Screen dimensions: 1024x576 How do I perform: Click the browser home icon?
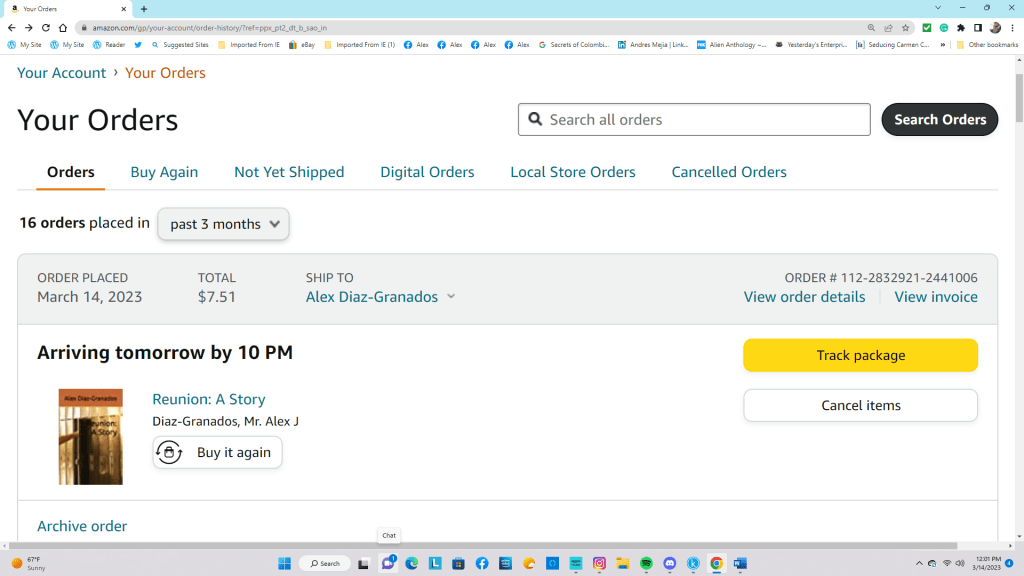(63, 28)
